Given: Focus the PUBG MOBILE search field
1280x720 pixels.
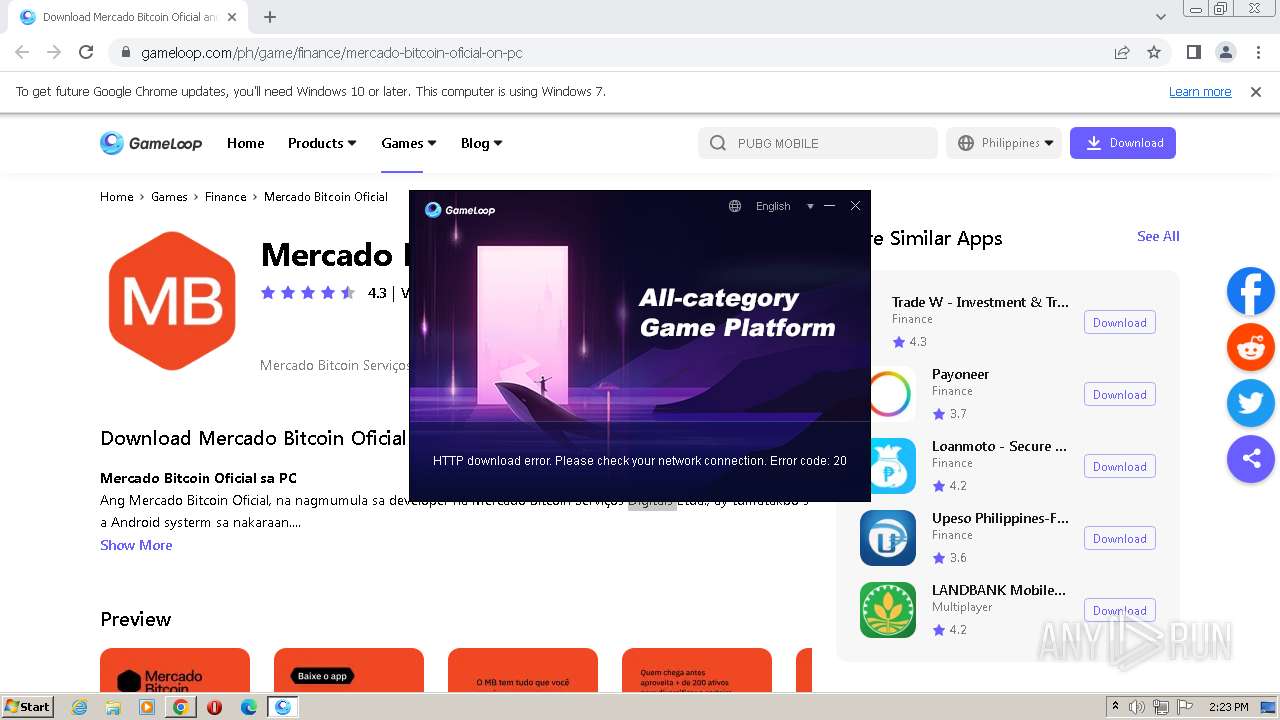Looking at the screenshot, I should pyautogui.click(x=818, y=143).
